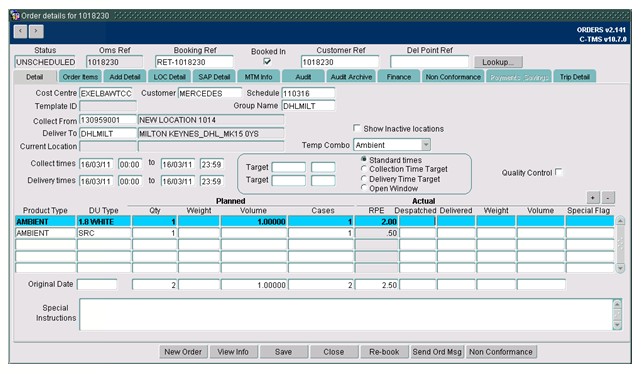Select Delivery Time Target option
This screenshot has width=637, height=372.
click(364, 179)
